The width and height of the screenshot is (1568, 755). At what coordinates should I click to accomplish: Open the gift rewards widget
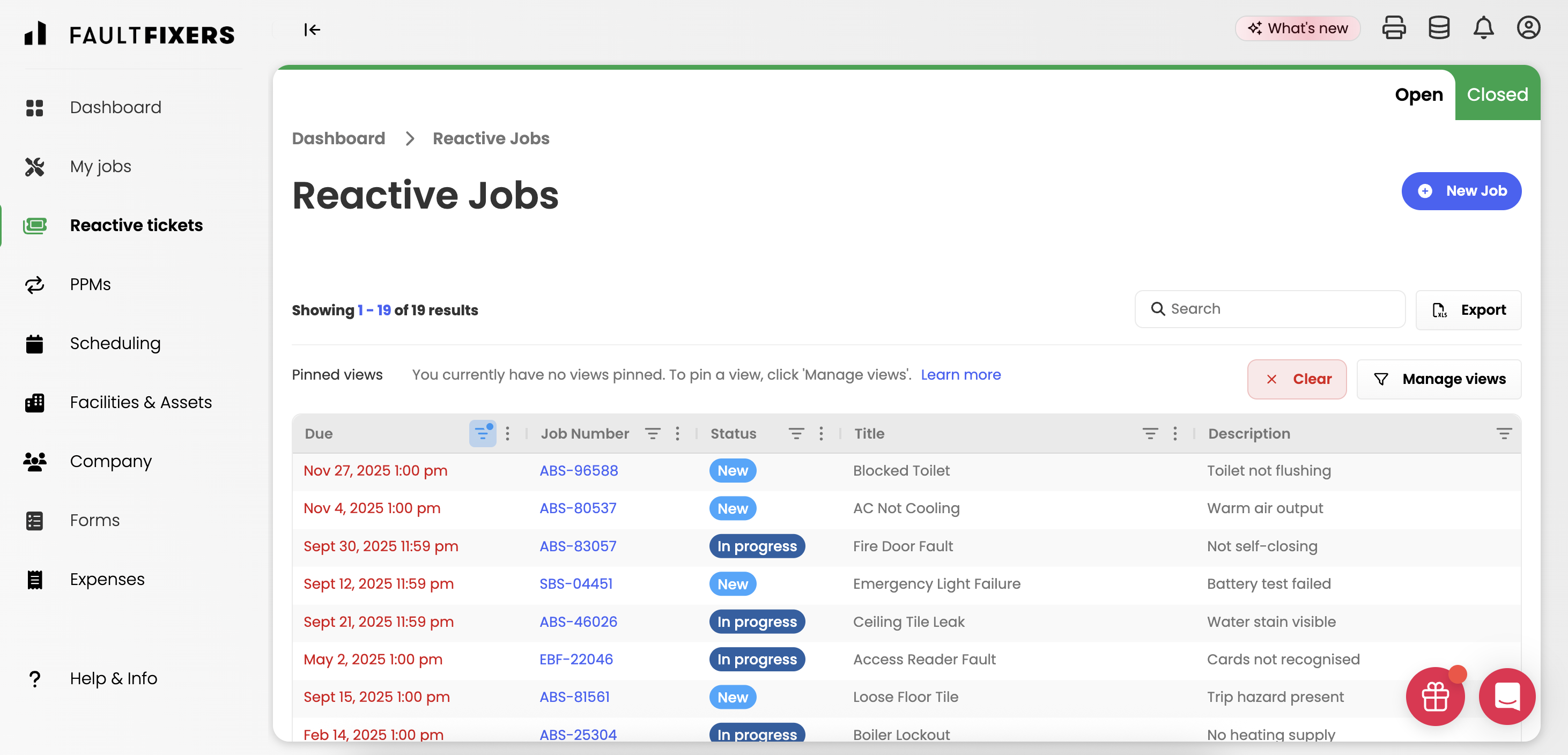click(x=1434, y=696)
